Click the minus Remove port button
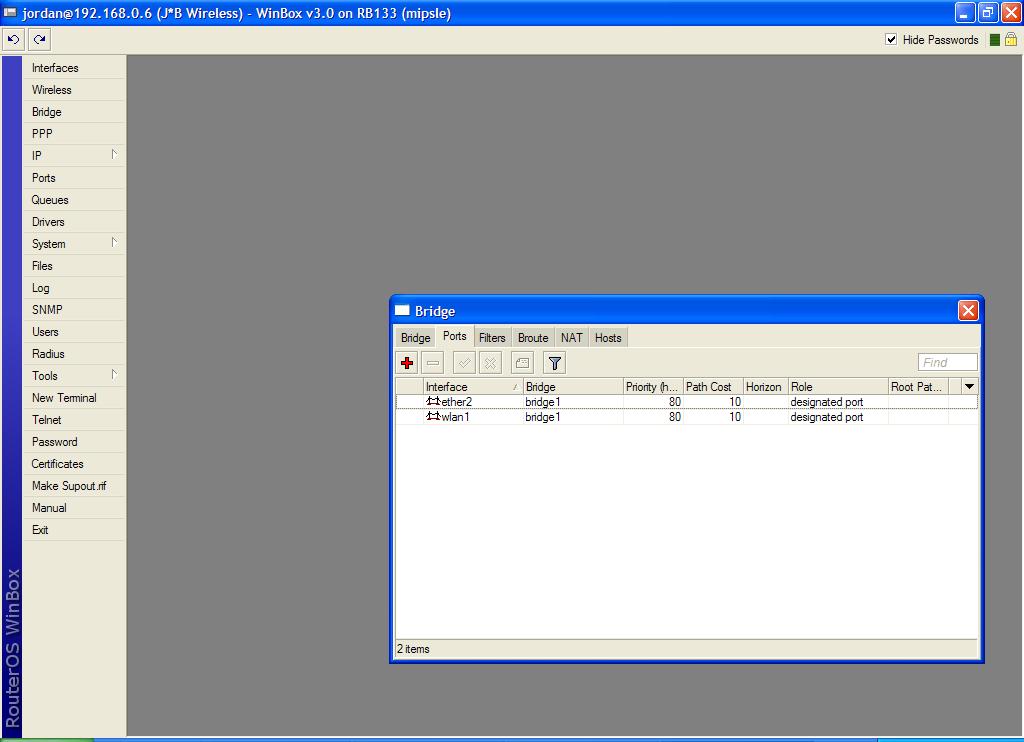 point(432,363)
